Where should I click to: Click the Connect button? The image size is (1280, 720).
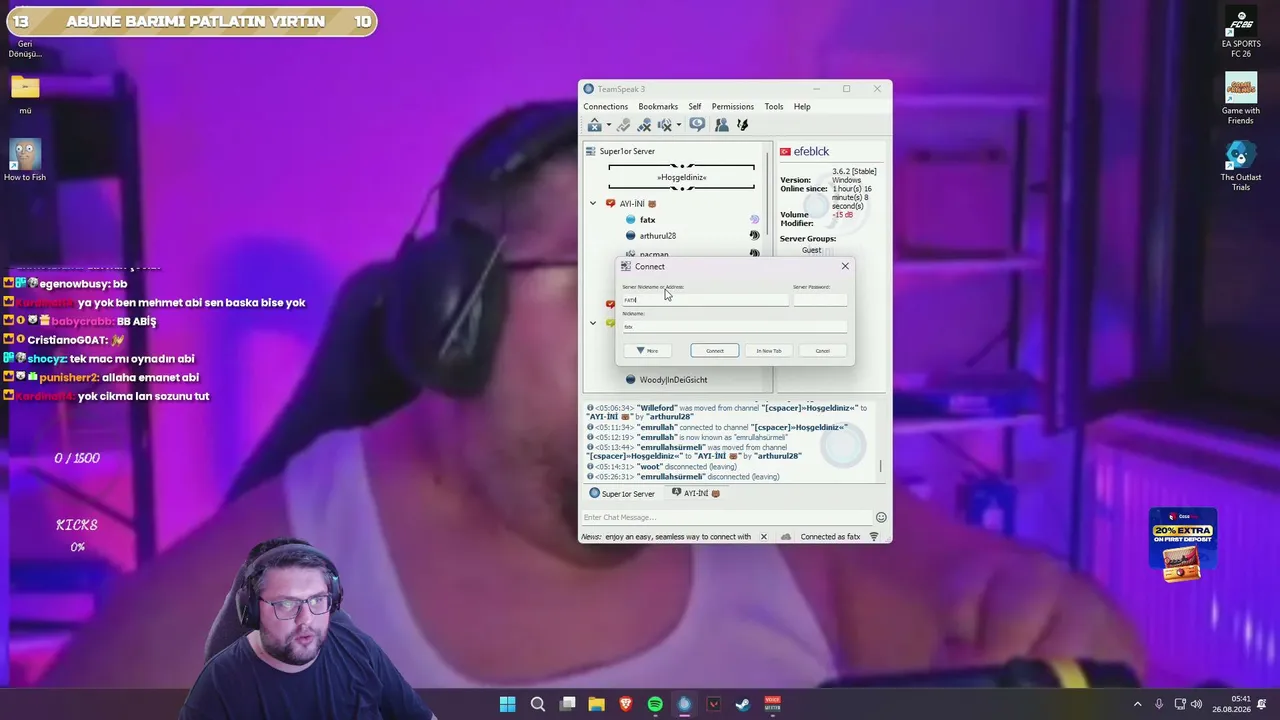[715, 351]
